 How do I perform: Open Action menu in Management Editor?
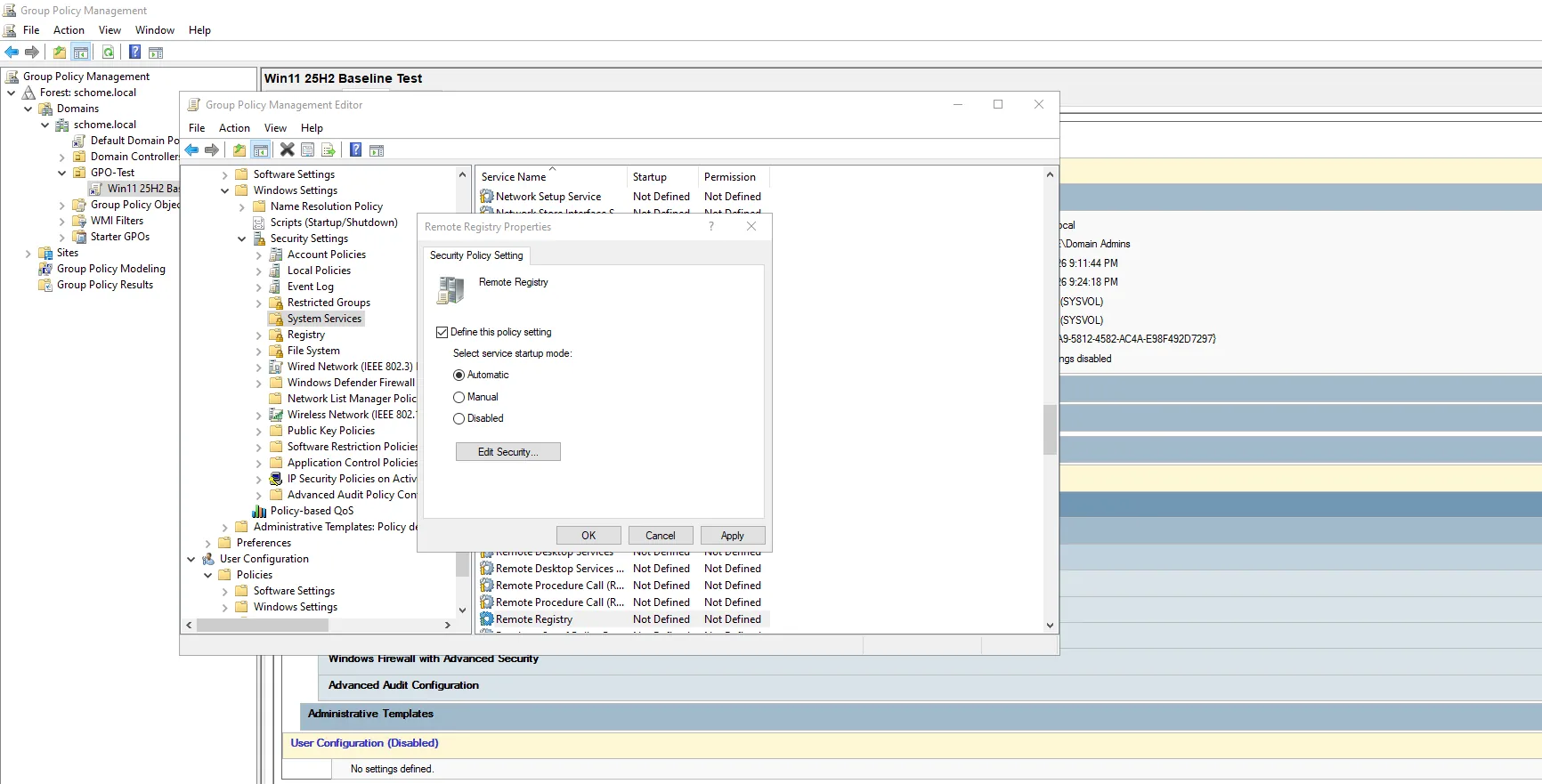tap(234, 128)
